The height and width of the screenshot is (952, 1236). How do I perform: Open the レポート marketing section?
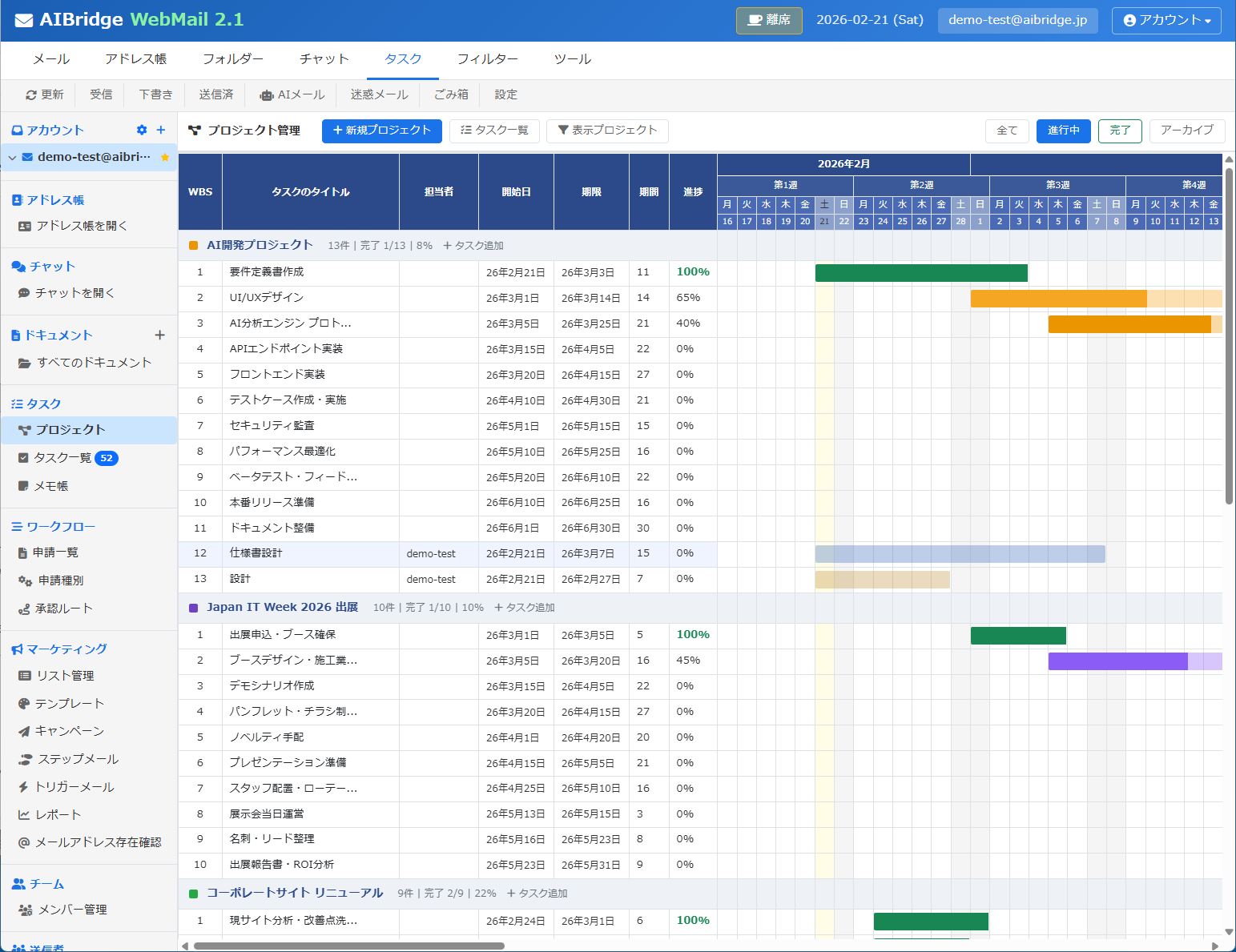pos(58,814)
